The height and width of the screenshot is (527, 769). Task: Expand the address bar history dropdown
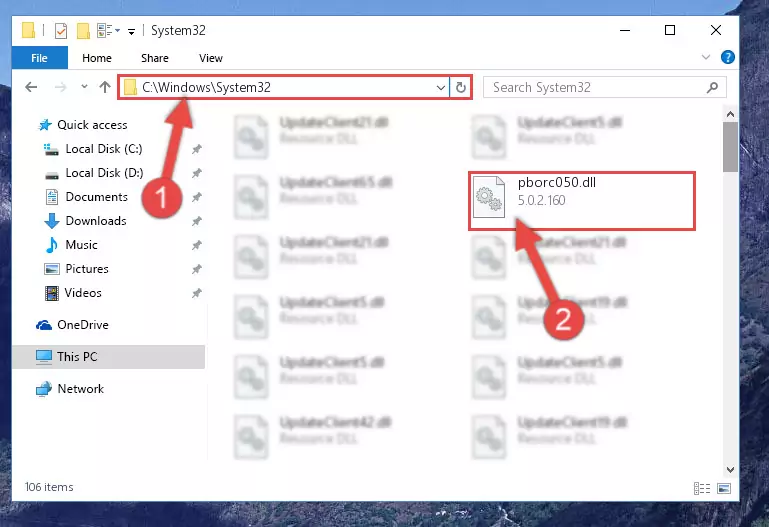pos(440,88)
